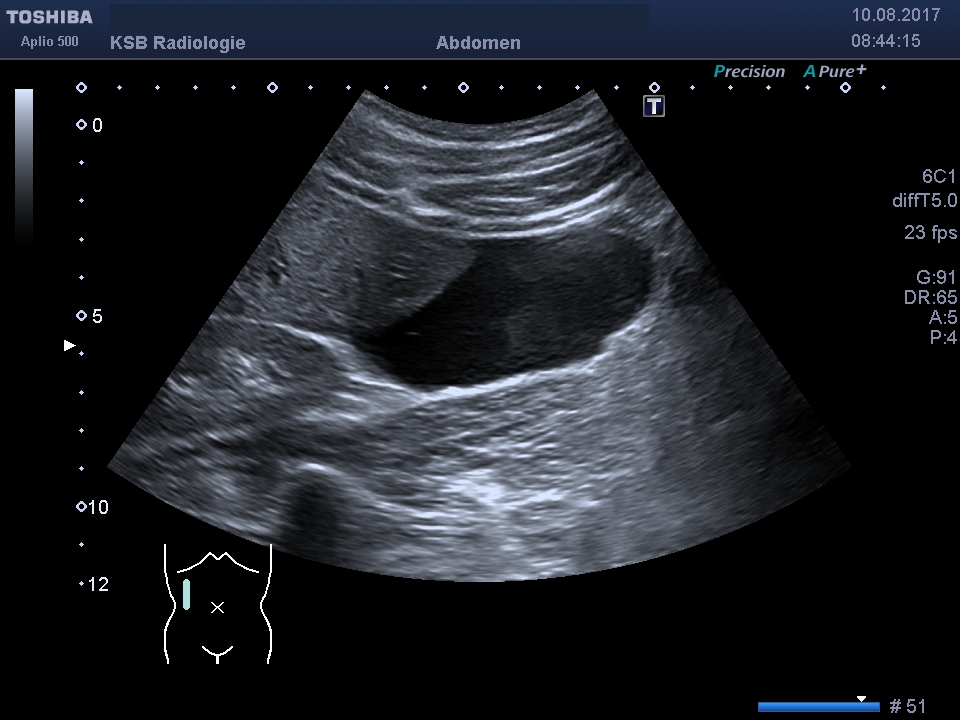Screen dimensions: 960x720
Task: Click the 'TOSHIBA' logo text
Action: tap(50, 17)
